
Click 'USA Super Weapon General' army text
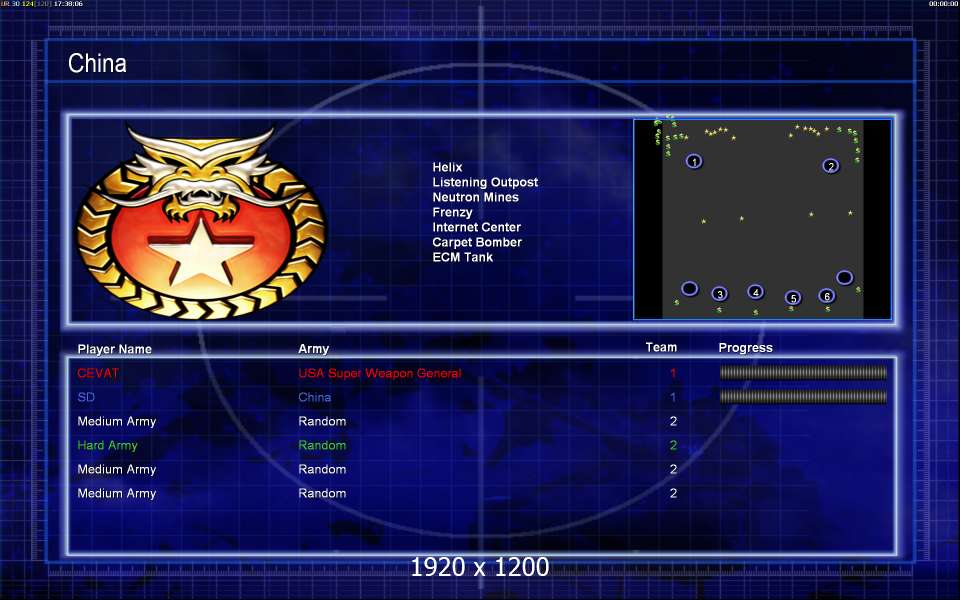click(x=380, y=373)
